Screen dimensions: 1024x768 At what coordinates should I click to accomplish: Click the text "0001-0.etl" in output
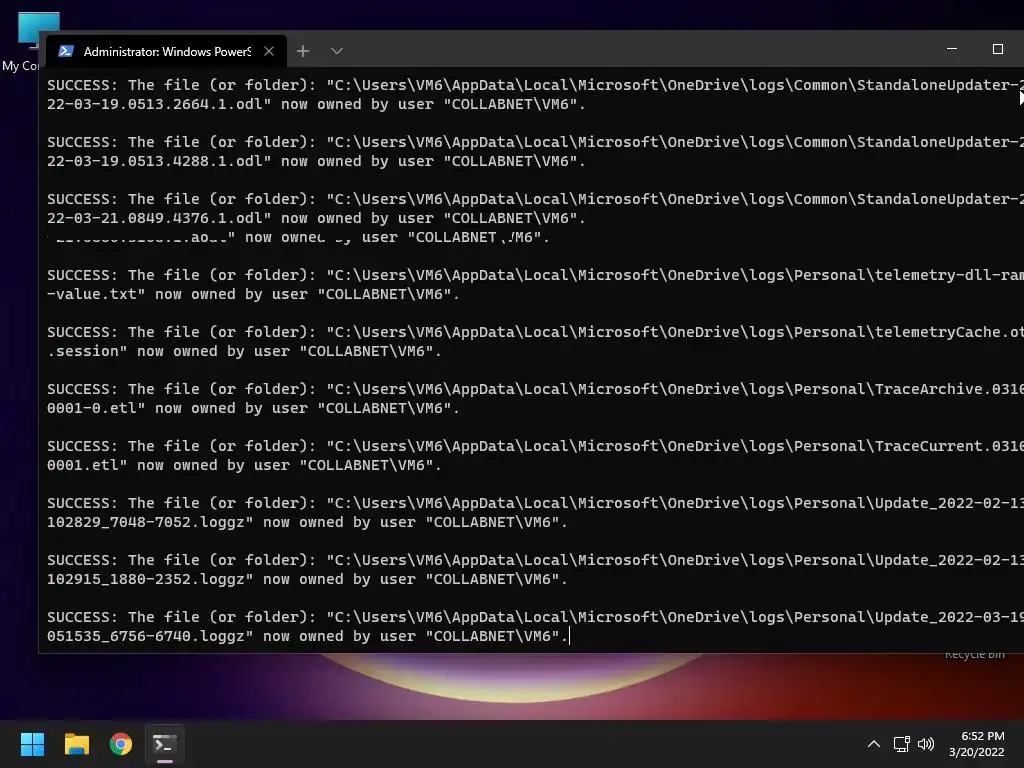(x=92, y=408)
